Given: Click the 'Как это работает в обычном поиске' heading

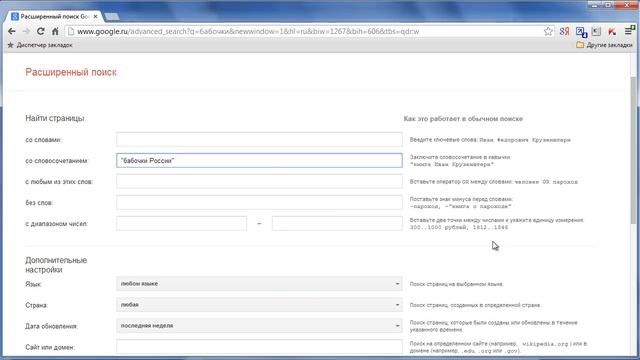Looking at the screenshot, I should coord(463,119).
